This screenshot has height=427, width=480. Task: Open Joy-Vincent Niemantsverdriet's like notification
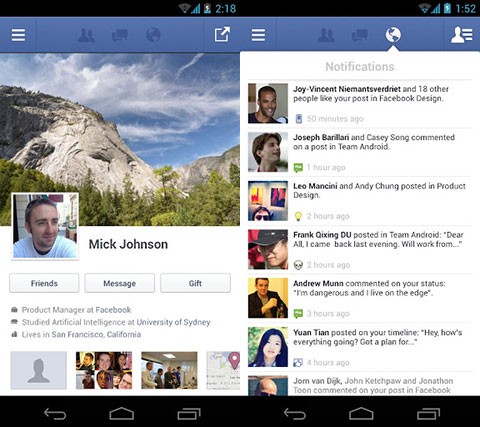pos(360,103)
